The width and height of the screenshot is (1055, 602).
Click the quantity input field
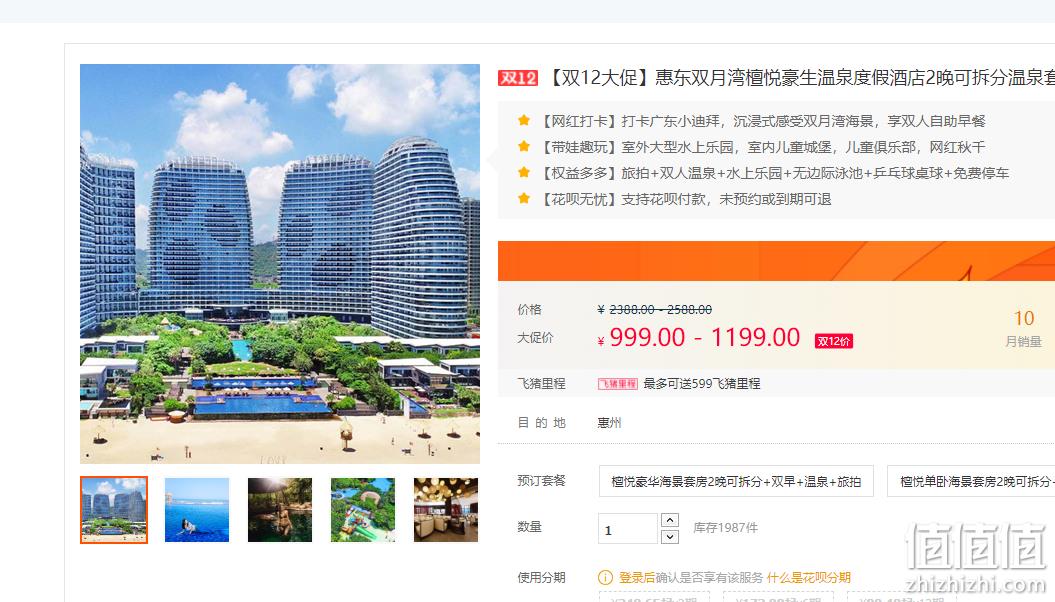627,529
